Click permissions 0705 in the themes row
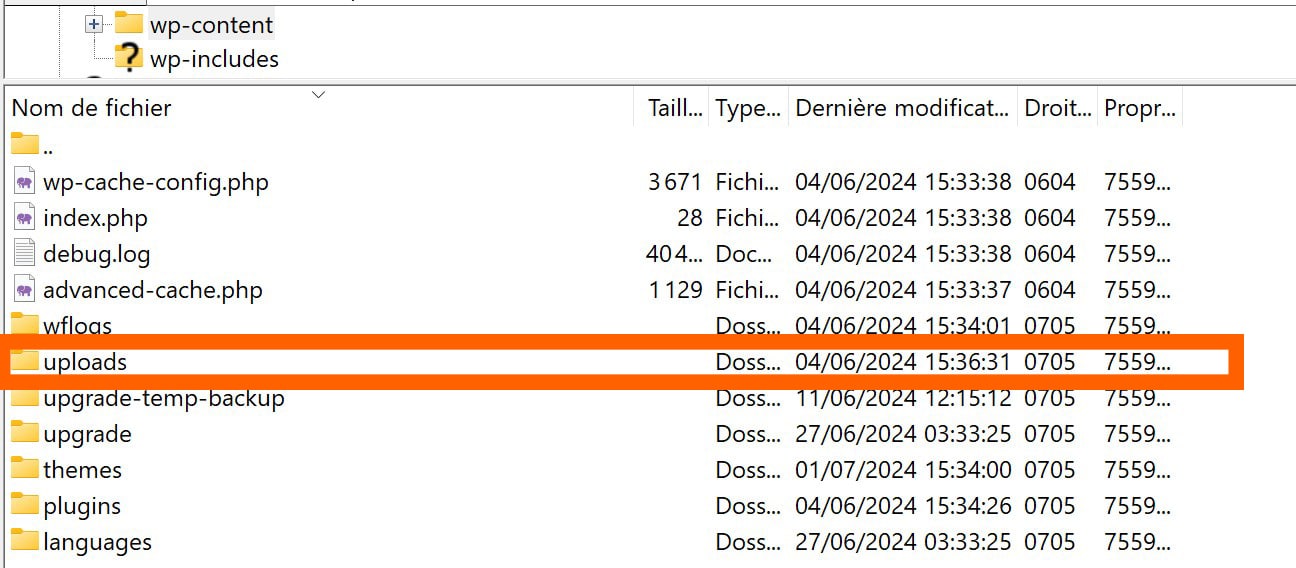 (x=1050, y=470)
